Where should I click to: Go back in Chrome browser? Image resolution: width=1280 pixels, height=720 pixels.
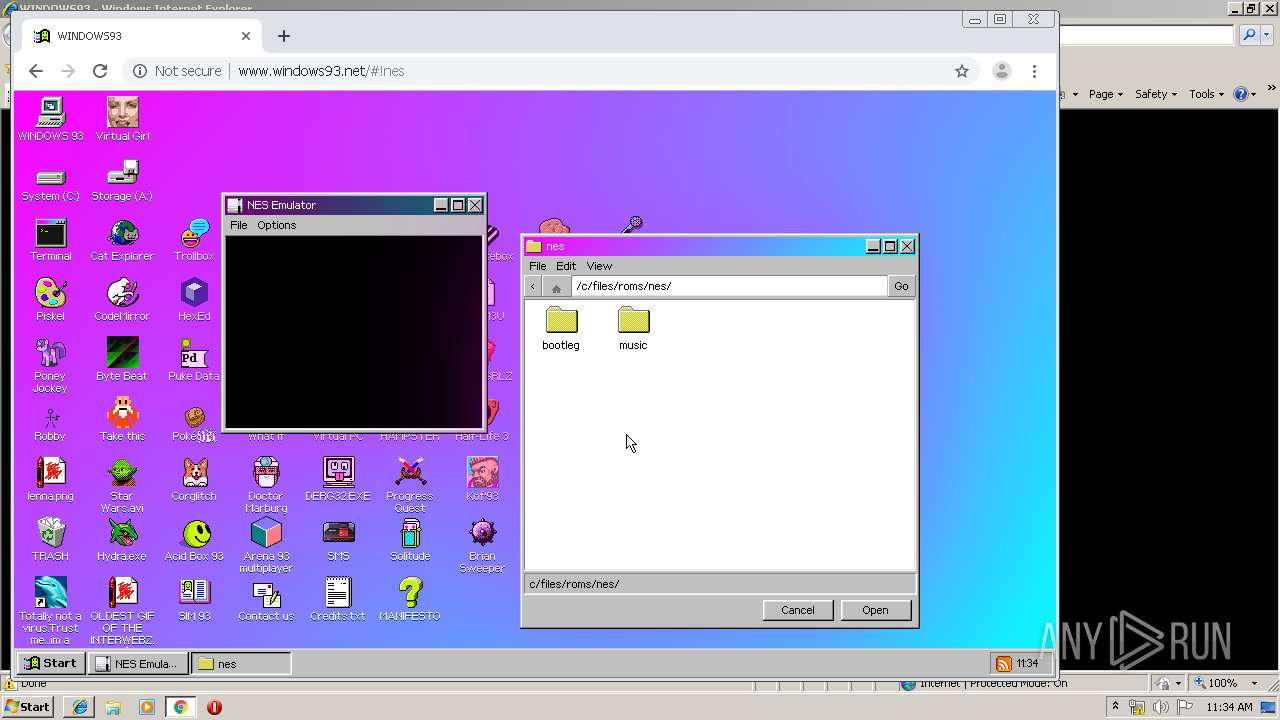(36, 71)
